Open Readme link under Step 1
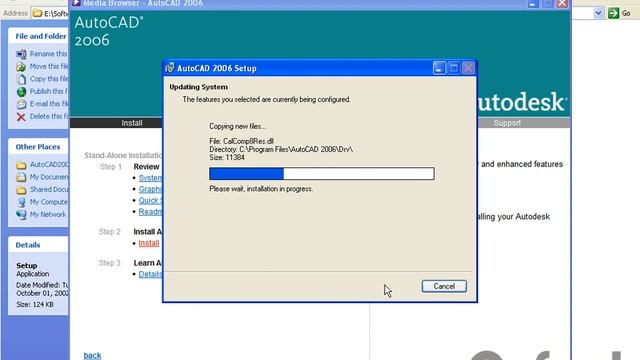 (x=150, y=211)
